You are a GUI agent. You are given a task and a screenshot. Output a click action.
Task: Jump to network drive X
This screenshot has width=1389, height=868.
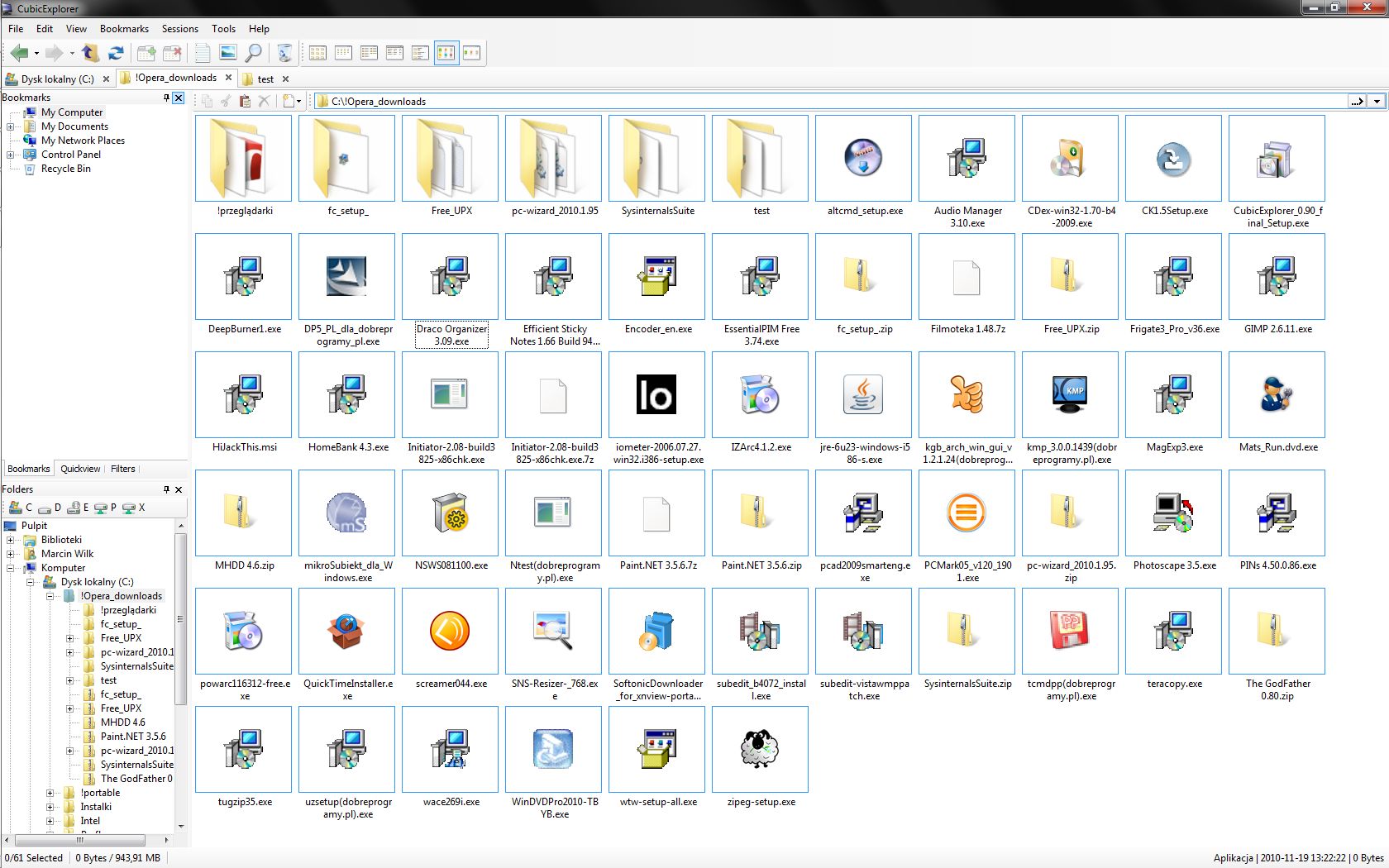pyautogui.click(x=133, y=508)
